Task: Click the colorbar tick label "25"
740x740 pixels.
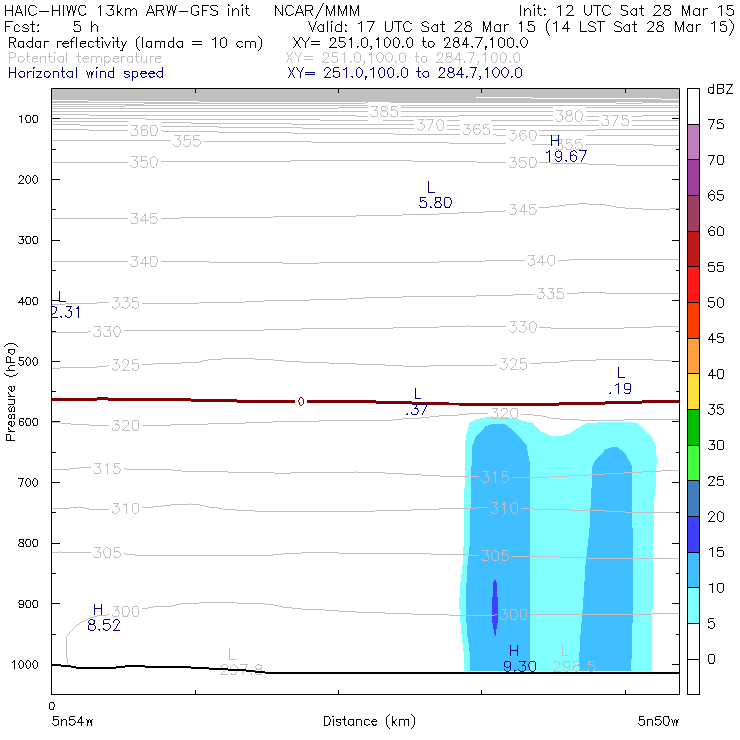Action: pos(715,481)
